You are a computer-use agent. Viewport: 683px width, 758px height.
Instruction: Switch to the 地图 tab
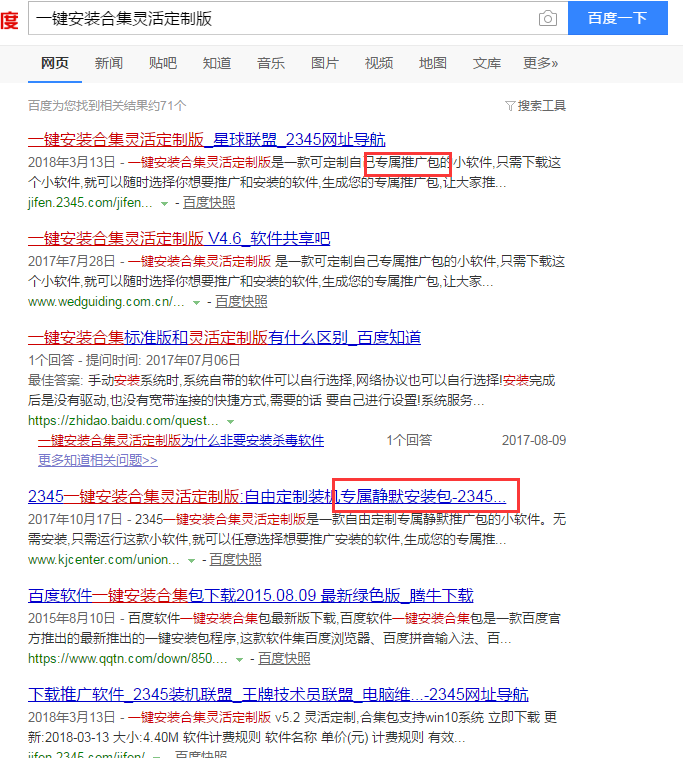point(433,63)
